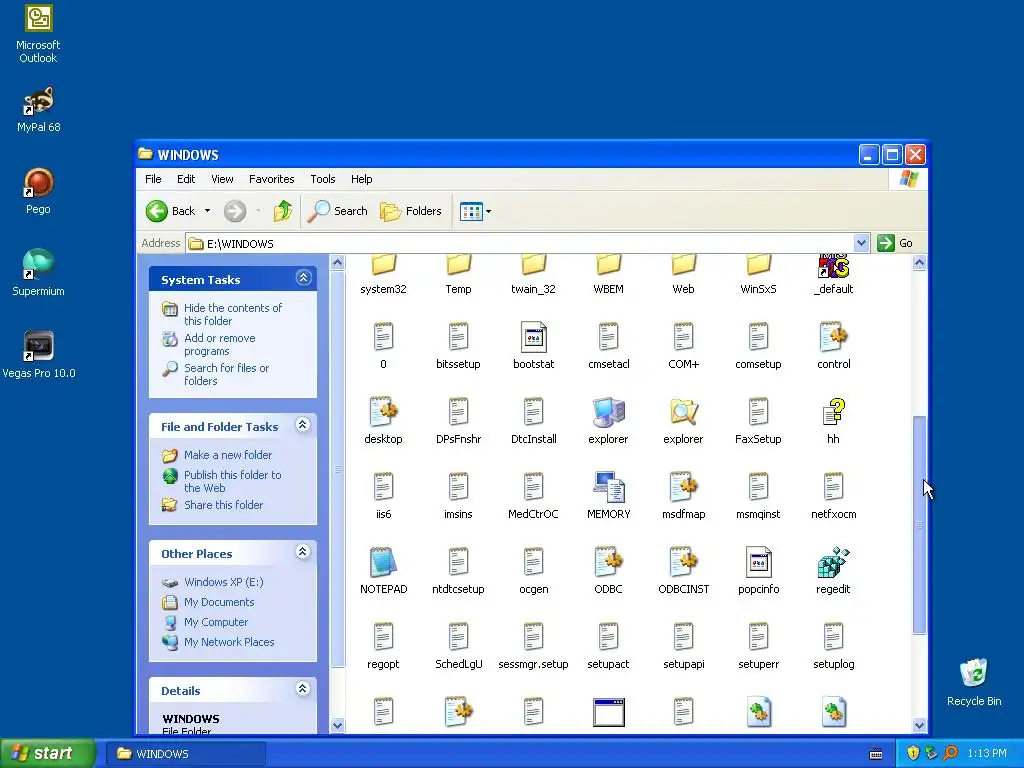
Task: Go to My Network Places
Action: (229, 642)
